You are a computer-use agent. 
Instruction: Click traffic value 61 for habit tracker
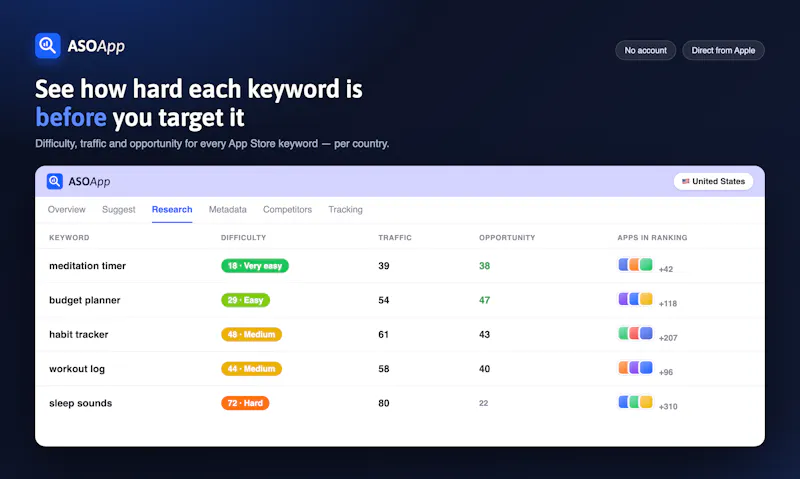384,334
